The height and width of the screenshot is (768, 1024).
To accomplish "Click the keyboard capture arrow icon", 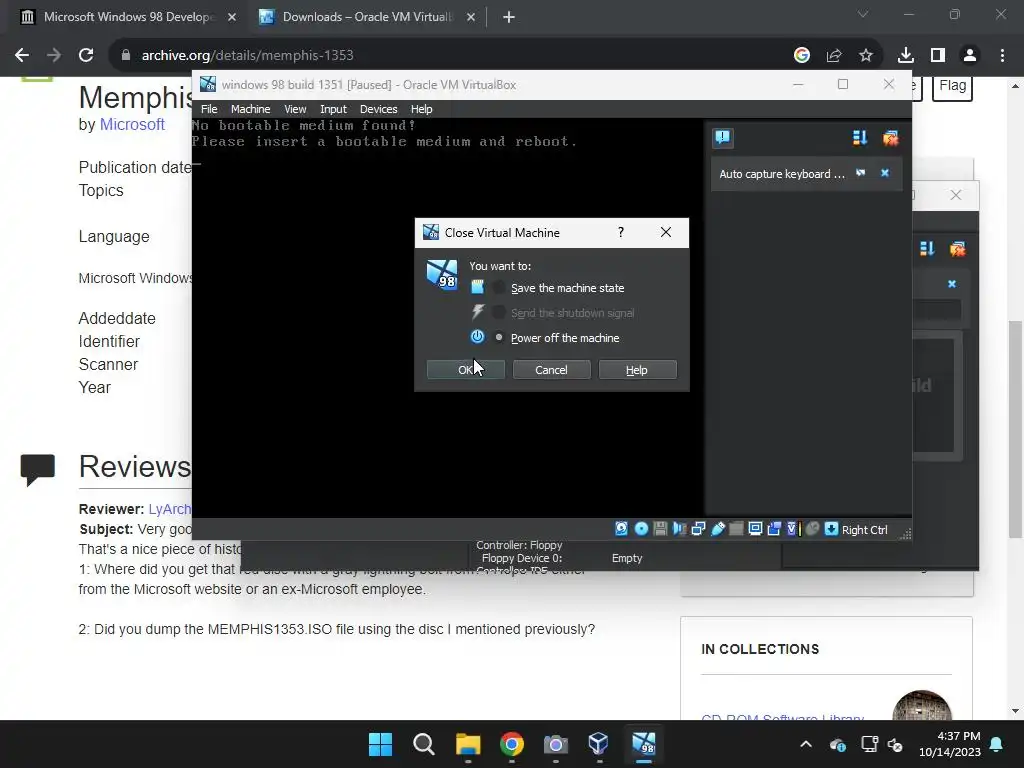I will point(831,529).
